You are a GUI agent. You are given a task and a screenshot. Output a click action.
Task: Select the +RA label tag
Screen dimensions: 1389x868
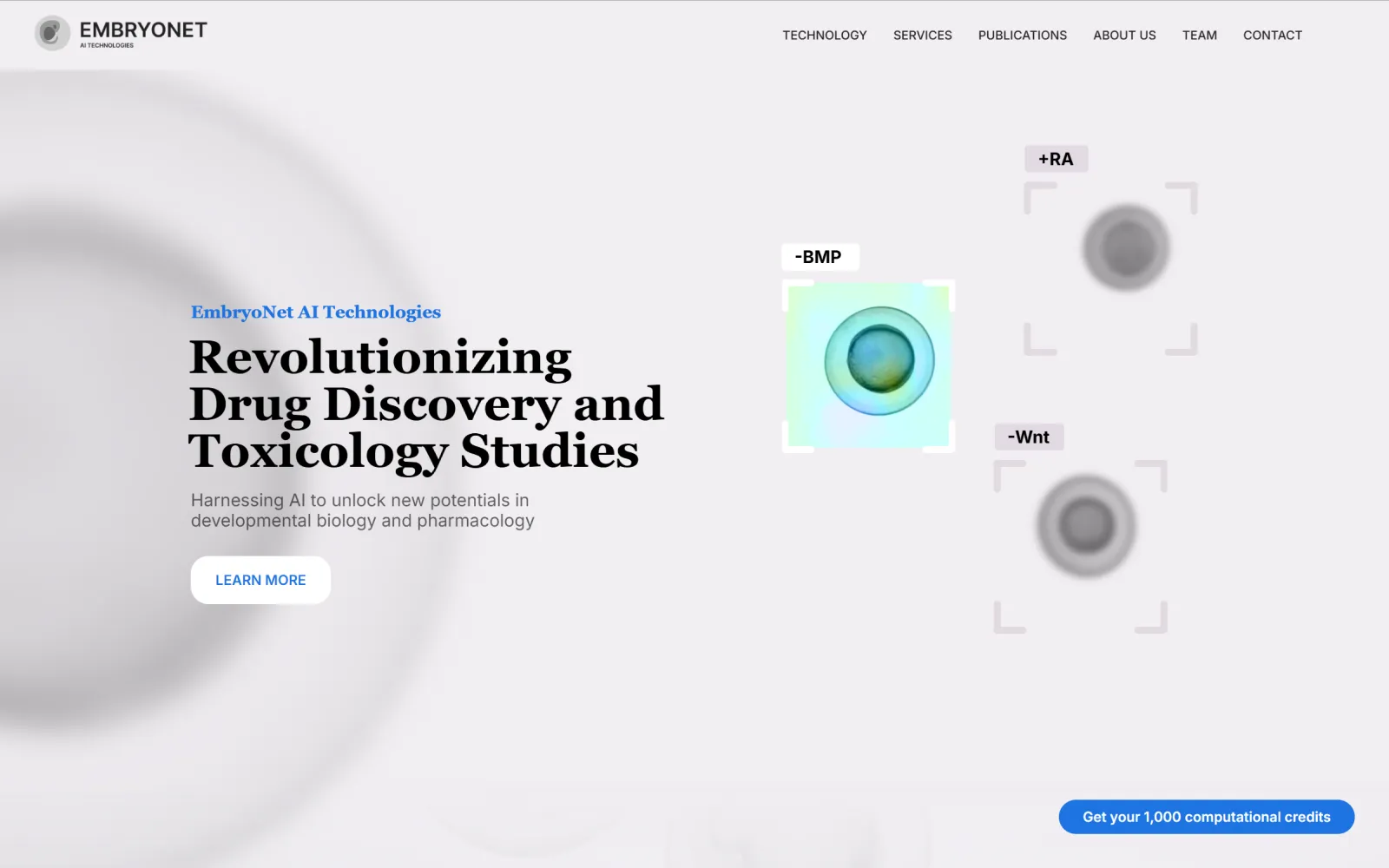pos(1056,159)
